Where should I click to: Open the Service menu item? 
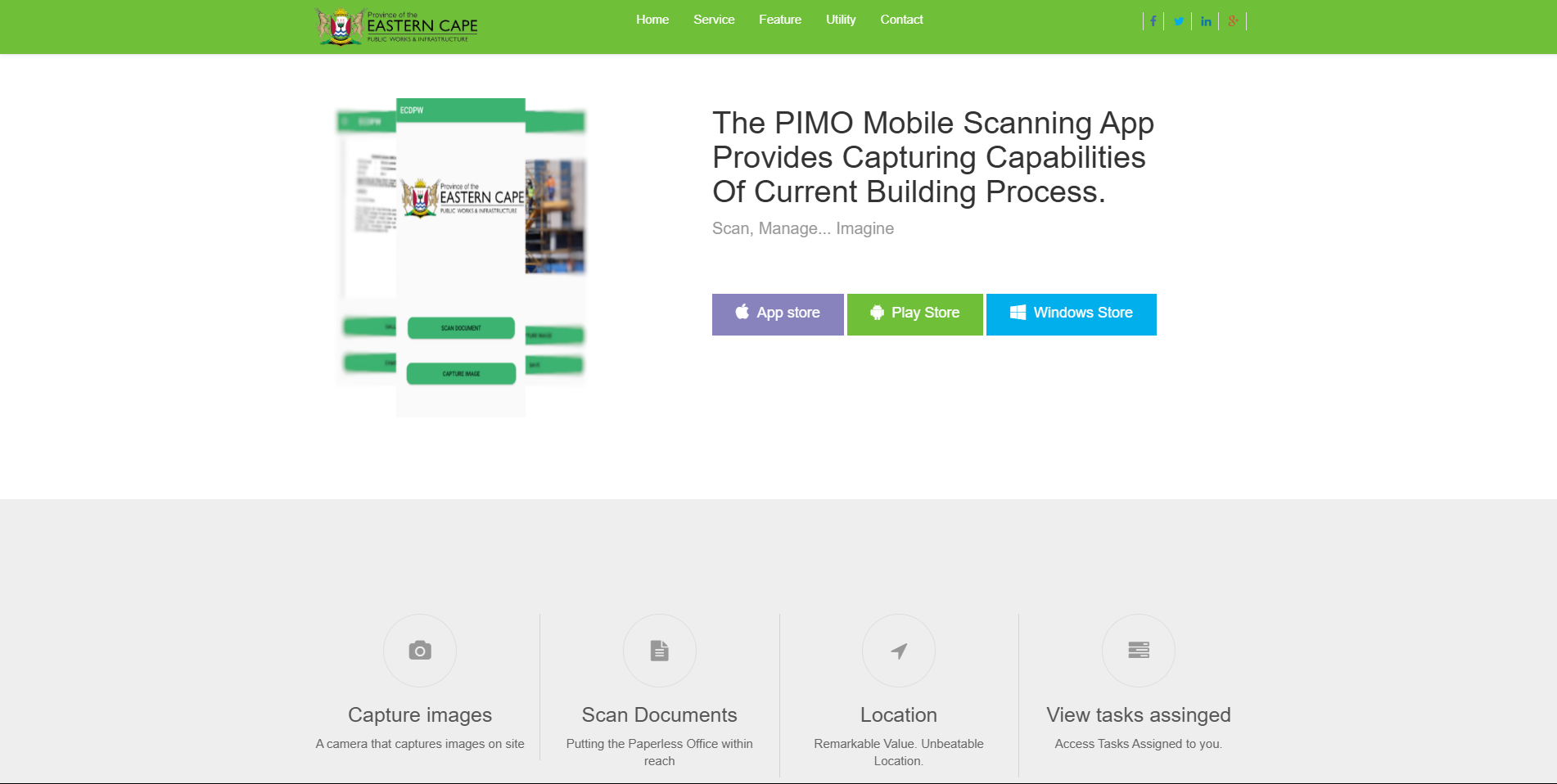pyautogui.click(x=714, y=20)
